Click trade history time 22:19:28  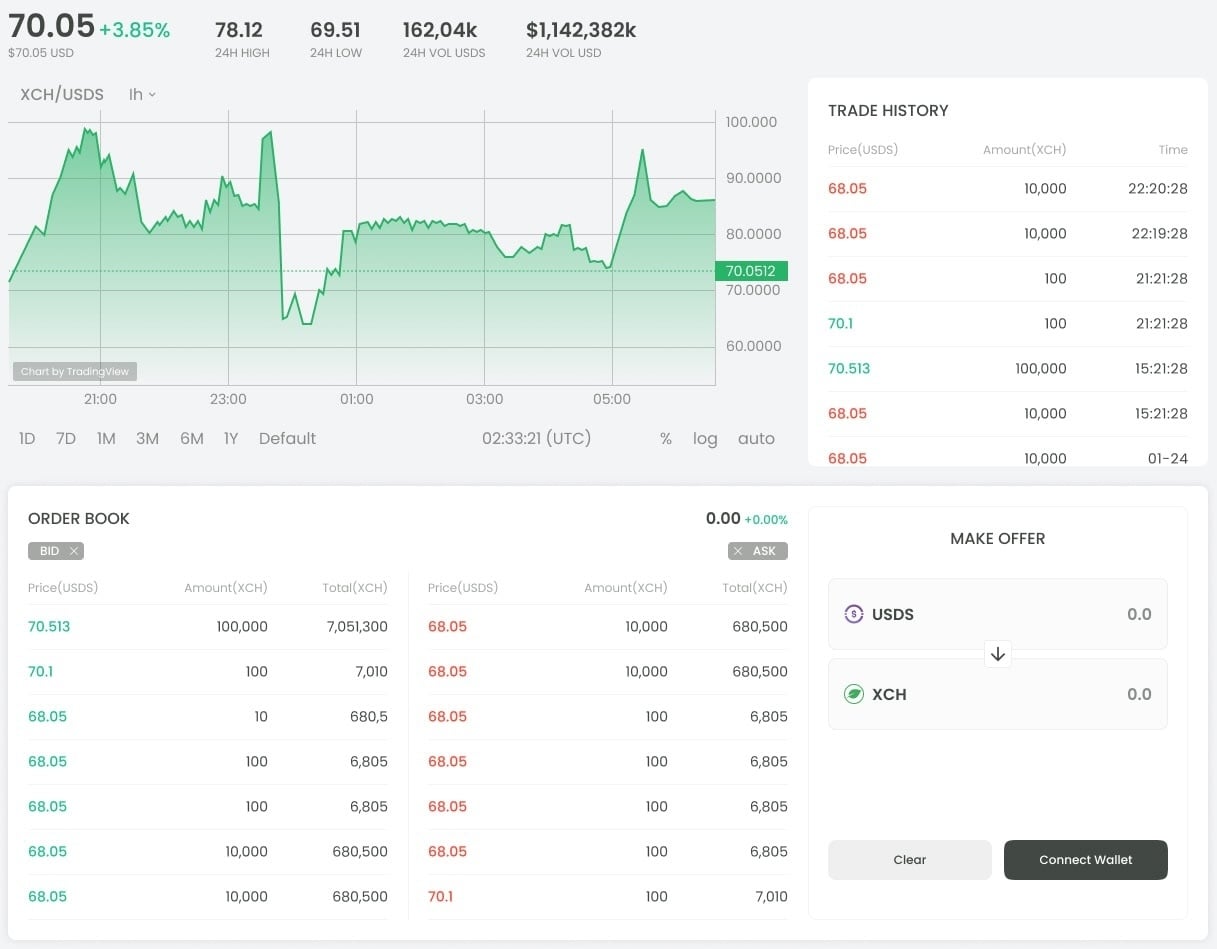point(1159,233)
